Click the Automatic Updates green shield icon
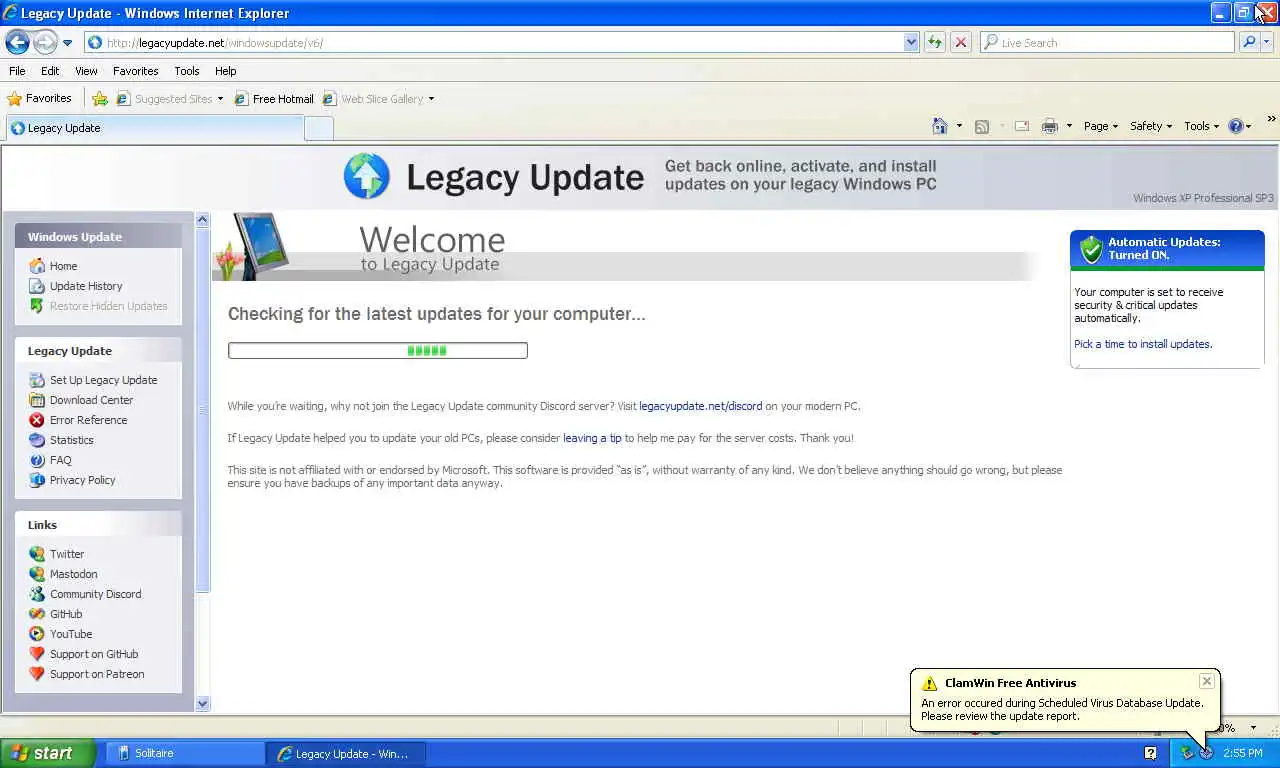Screen dimensions: 1280x768 [x=1091, y=249]
